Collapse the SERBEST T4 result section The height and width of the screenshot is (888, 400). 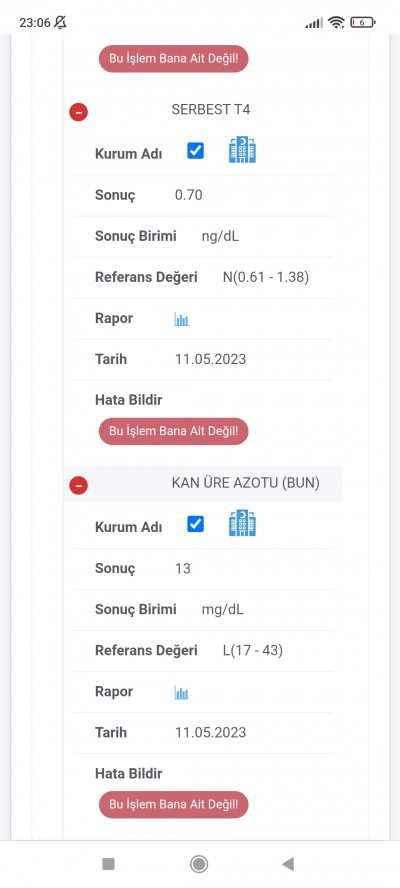point(78,112)
